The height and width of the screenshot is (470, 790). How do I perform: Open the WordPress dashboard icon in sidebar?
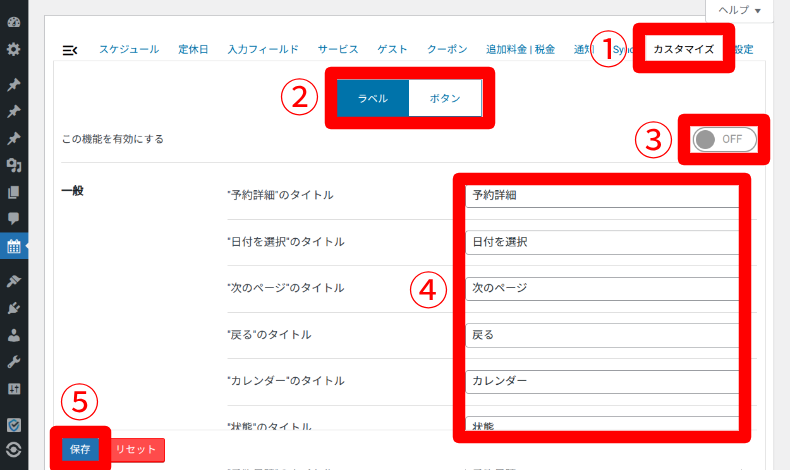tap(14, 22)
